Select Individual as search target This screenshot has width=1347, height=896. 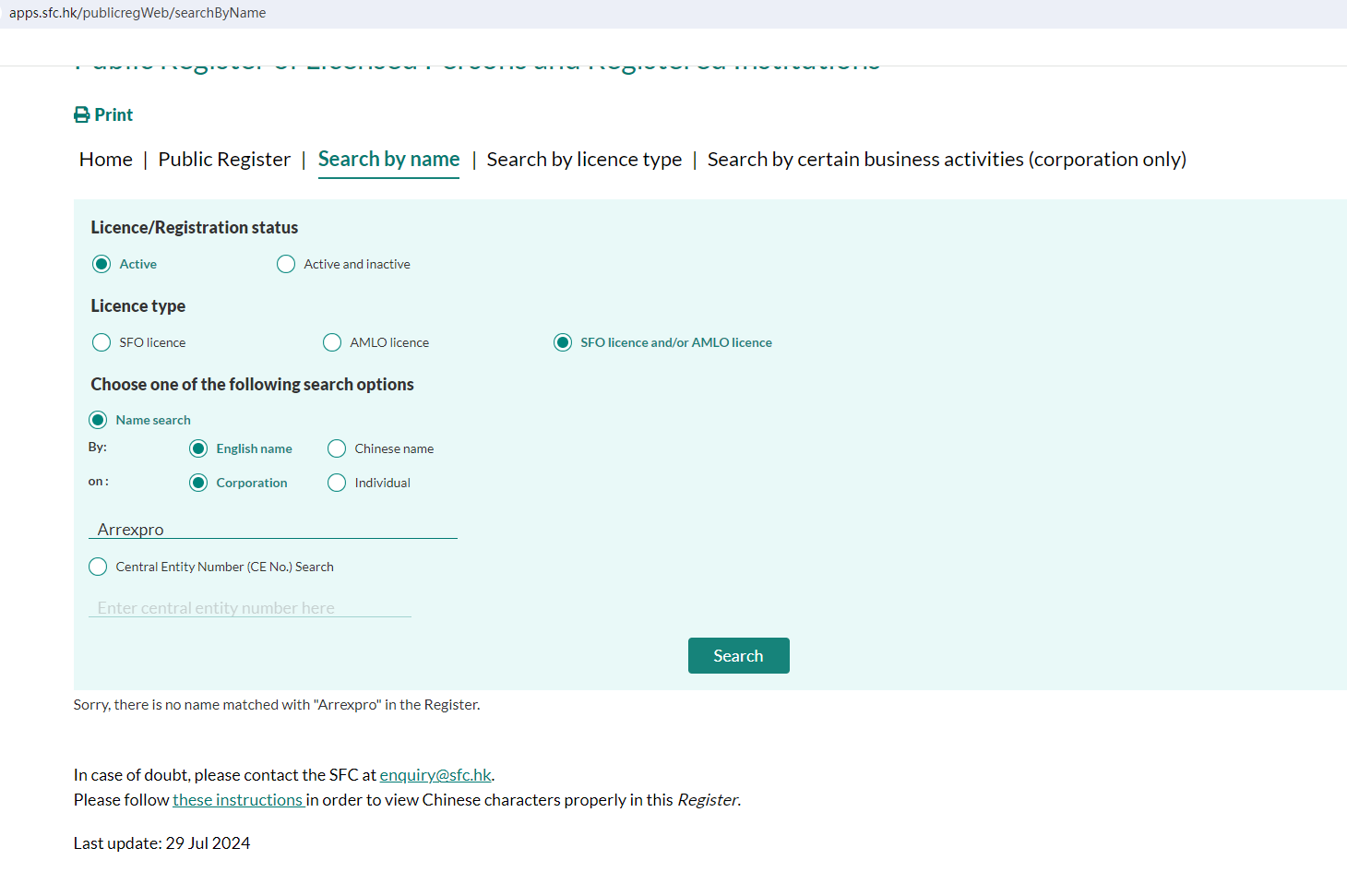337,484
